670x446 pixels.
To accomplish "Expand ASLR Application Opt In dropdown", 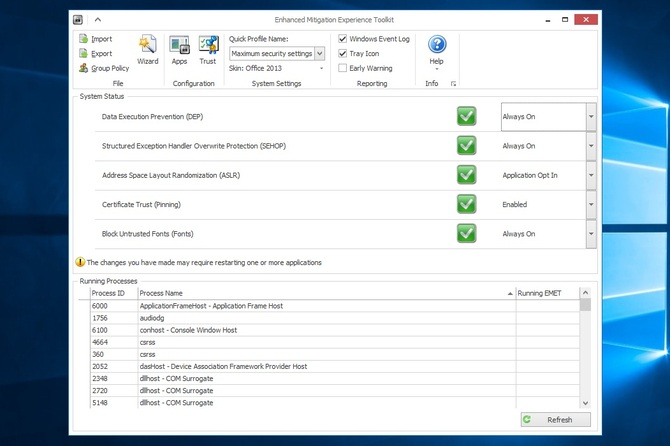I will coord(591,175).
